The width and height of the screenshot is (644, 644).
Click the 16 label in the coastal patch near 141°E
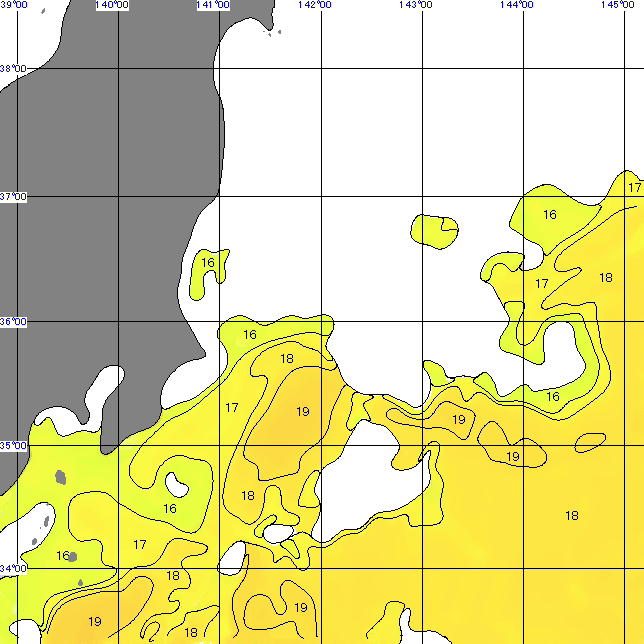point(208,263)
